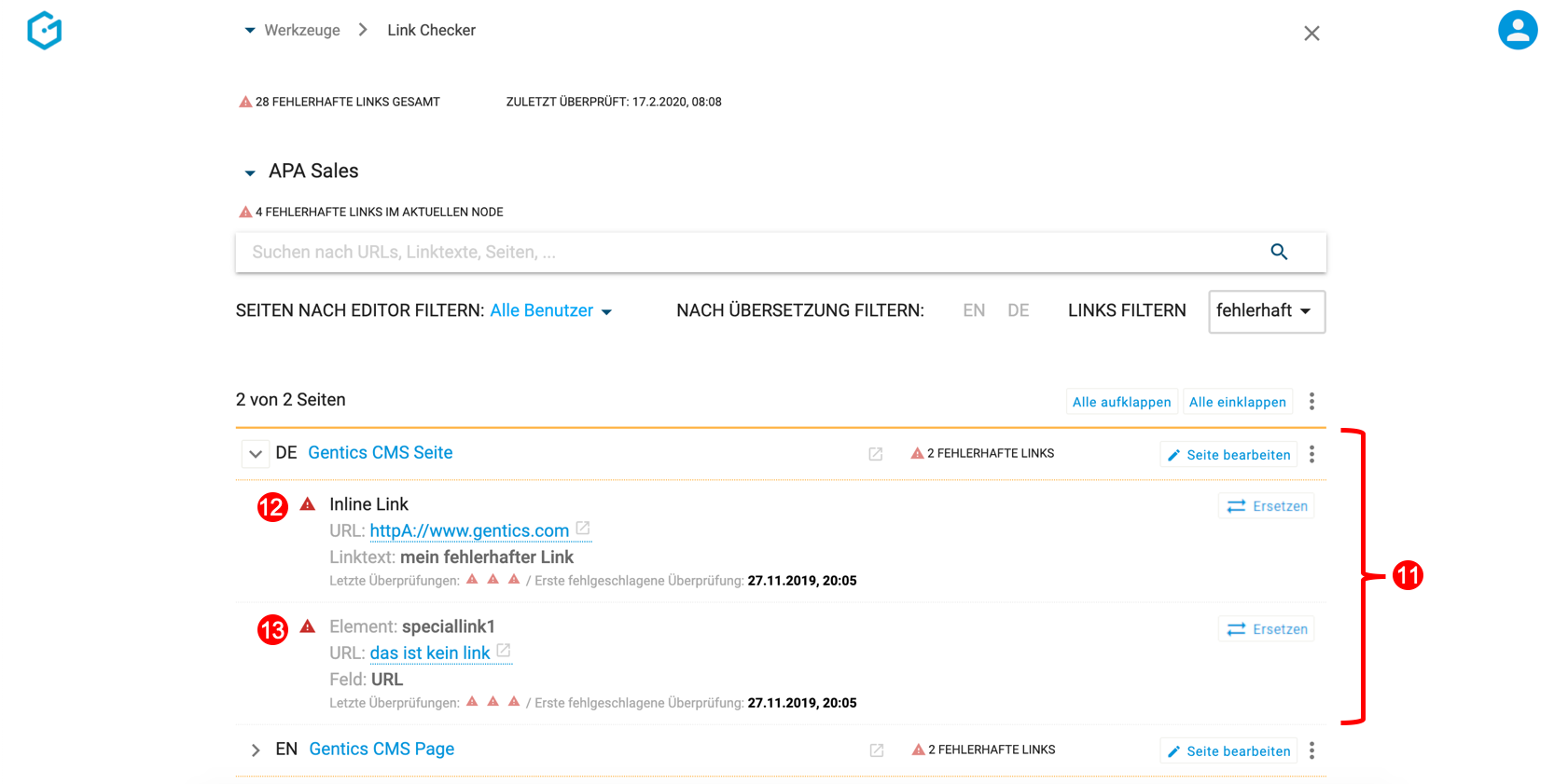Click the 'Inline Link' heading

(368, 504)
